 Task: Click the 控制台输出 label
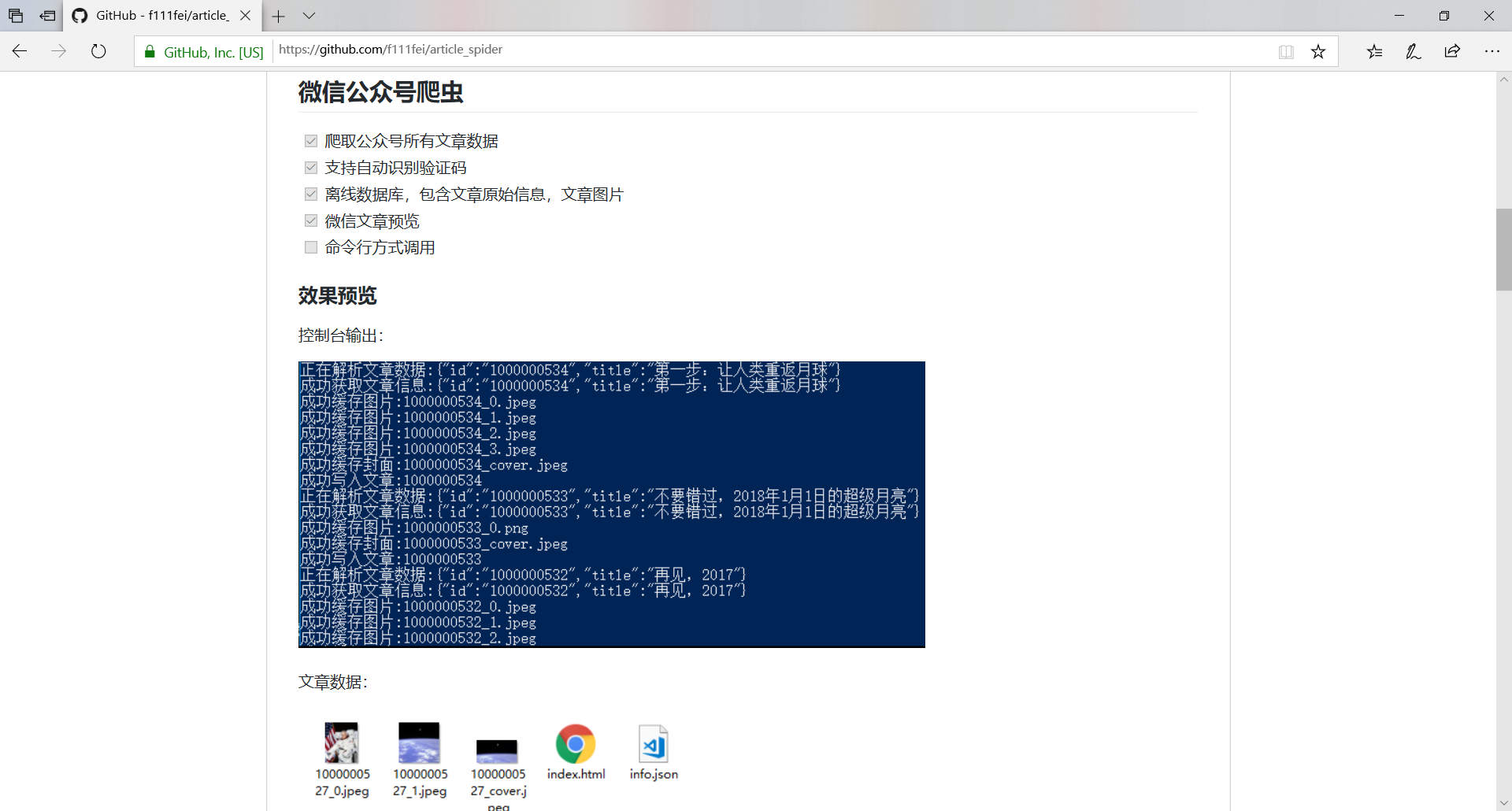(341, 335)
